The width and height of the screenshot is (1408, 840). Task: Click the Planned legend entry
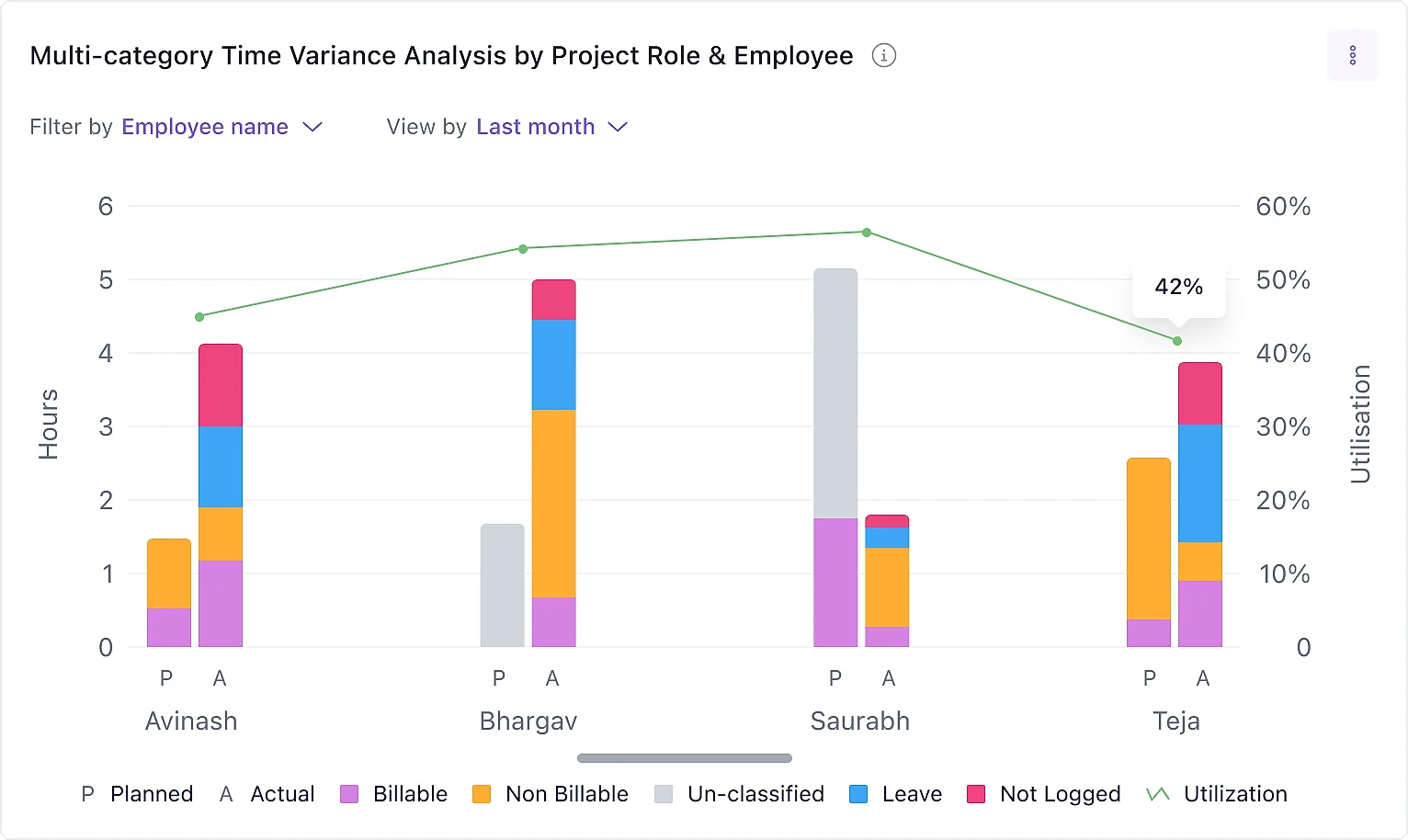[x=137, y=794]
